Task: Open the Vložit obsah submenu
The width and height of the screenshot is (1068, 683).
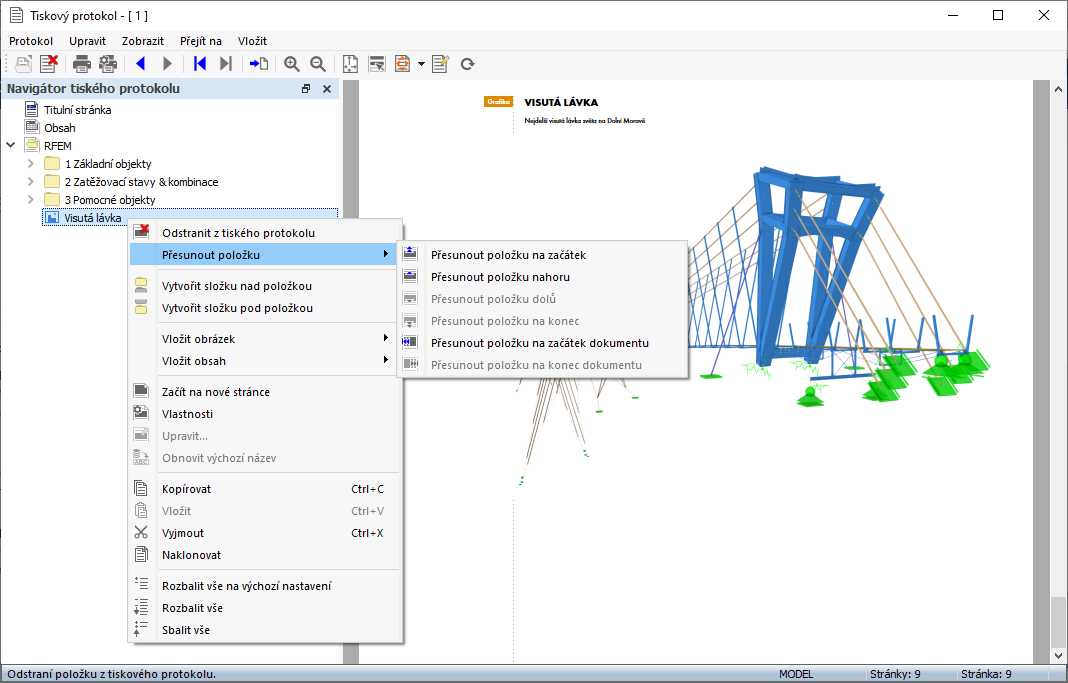Action: point(265,361)
